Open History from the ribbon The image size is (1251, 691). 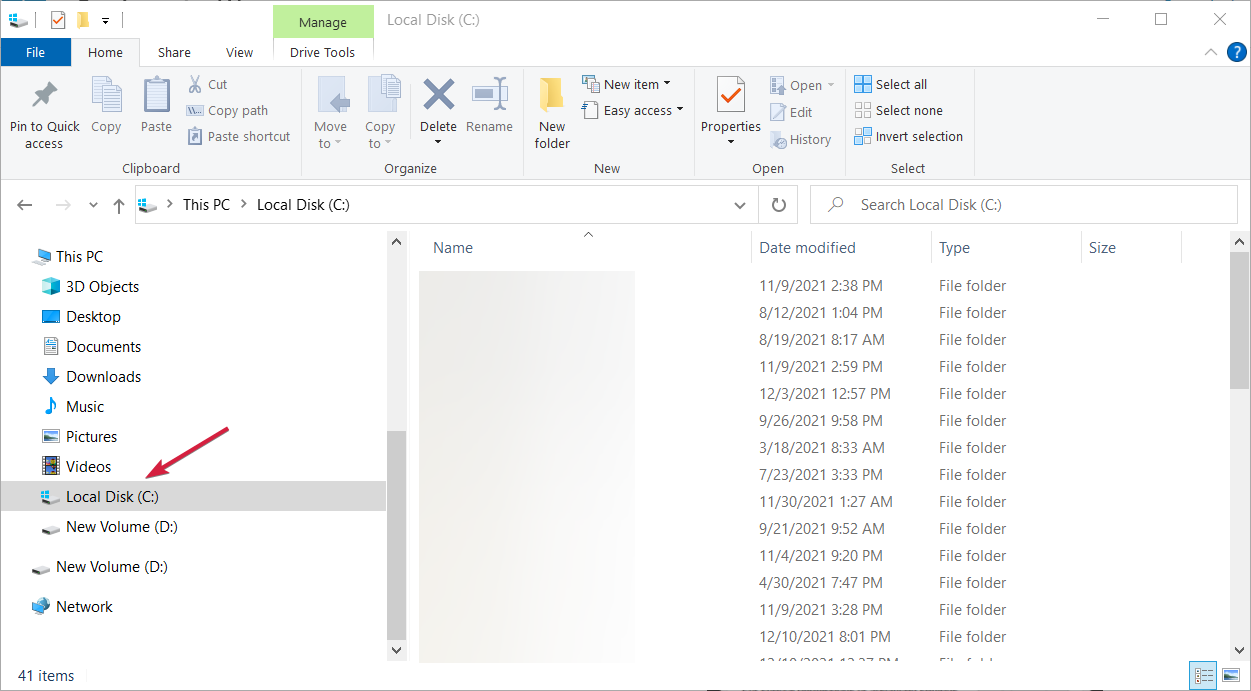pyautogui.click(x=801, y=140)
